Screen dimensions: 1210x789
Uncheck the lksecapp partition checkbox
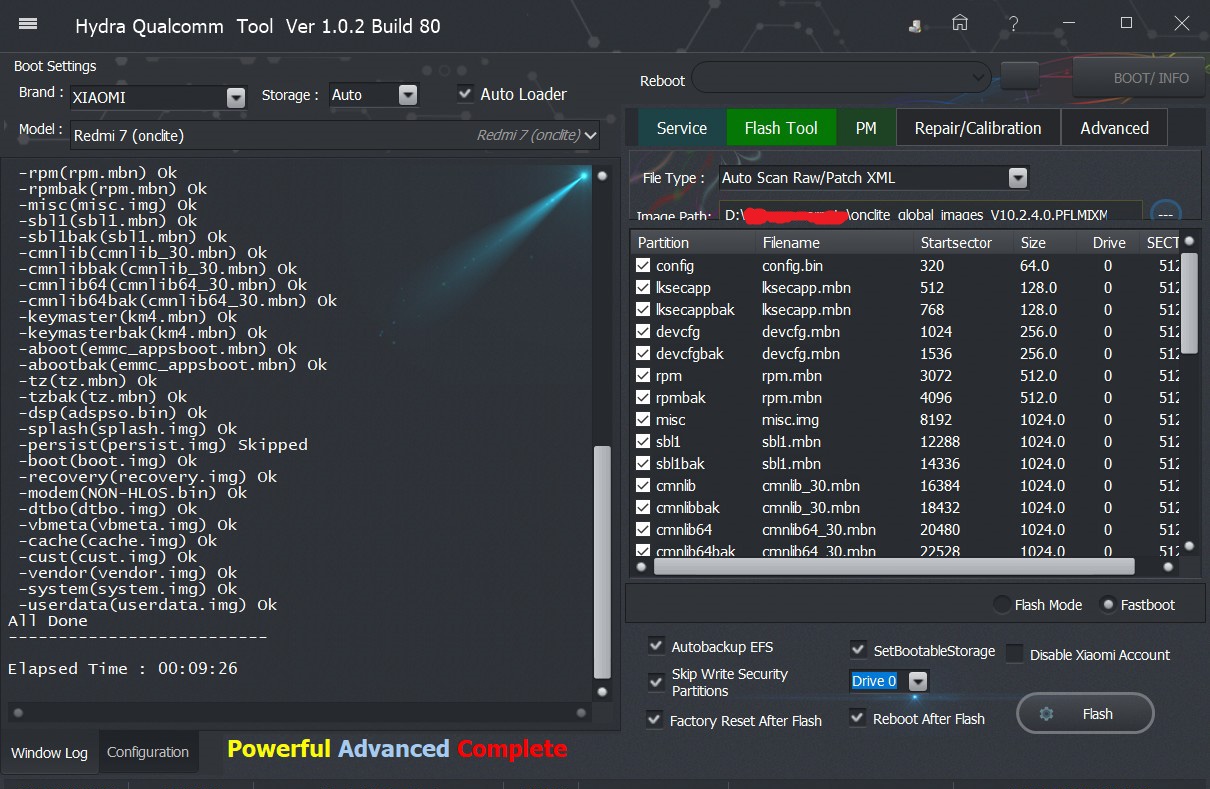point(643,287)
